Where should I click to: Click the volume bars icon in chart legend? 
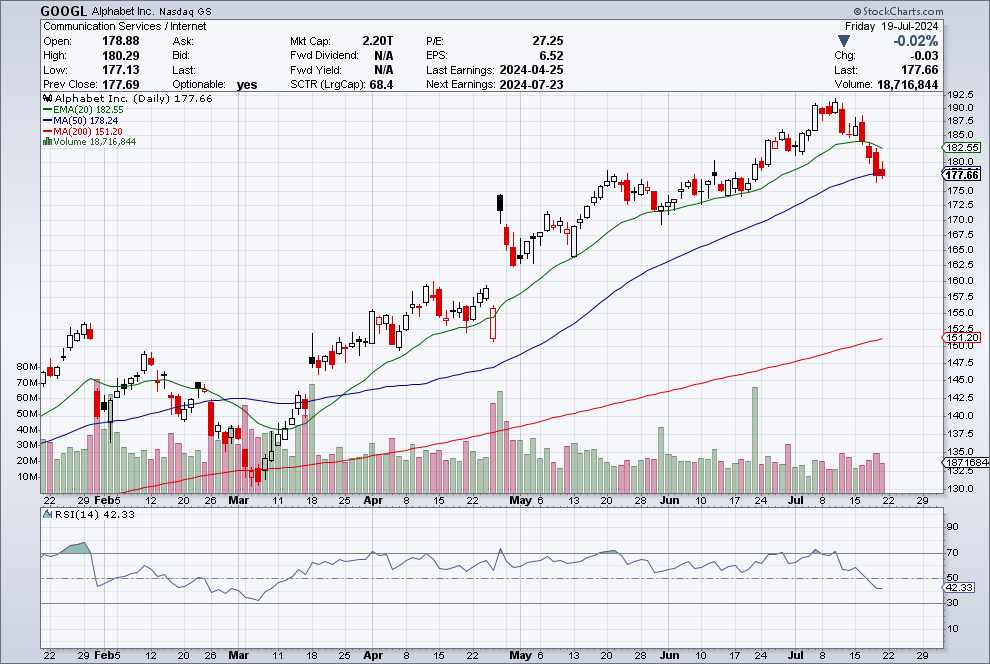coord(47,141)
